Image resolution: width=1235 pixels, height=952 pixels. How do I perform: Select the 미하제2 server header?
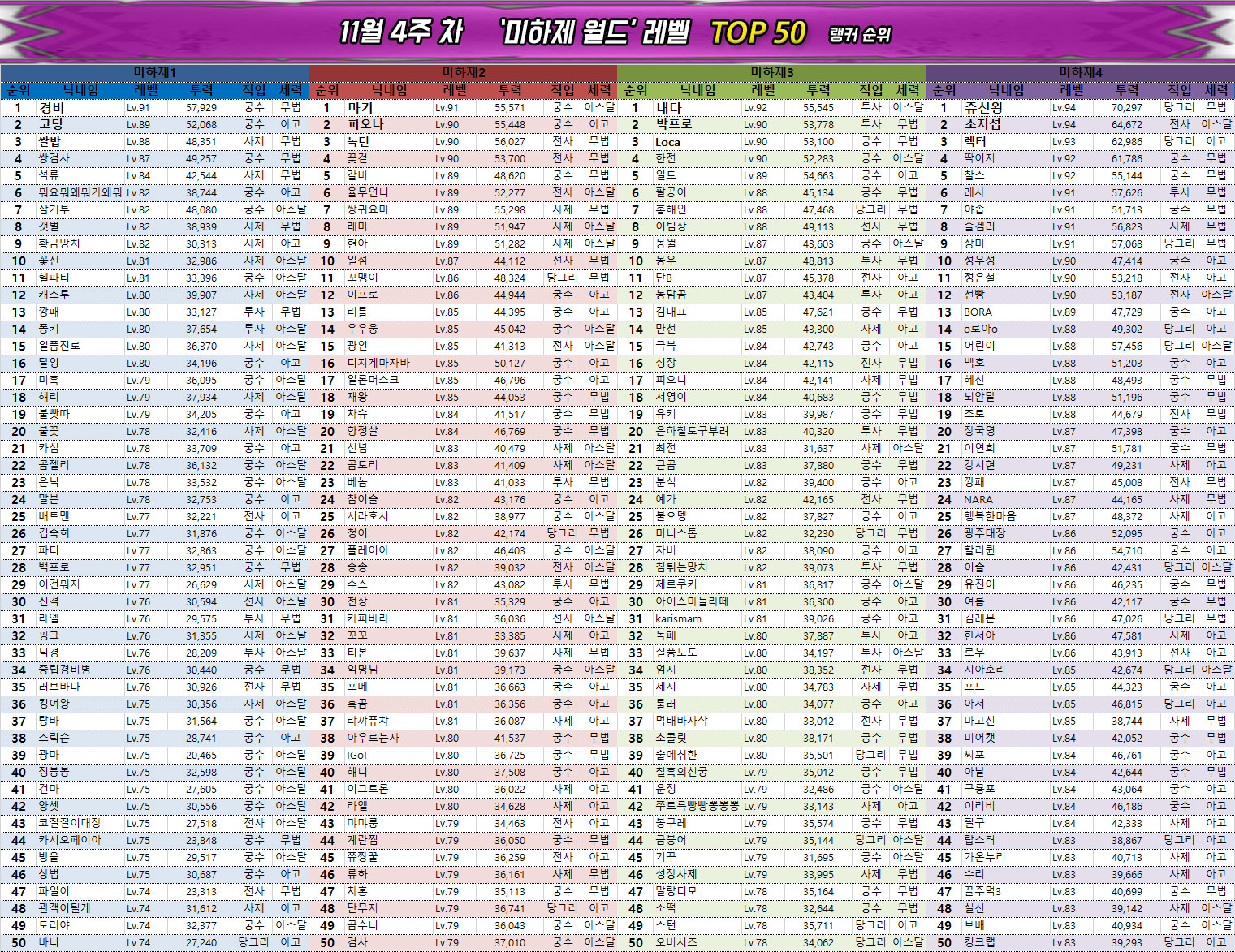point(463,72)
